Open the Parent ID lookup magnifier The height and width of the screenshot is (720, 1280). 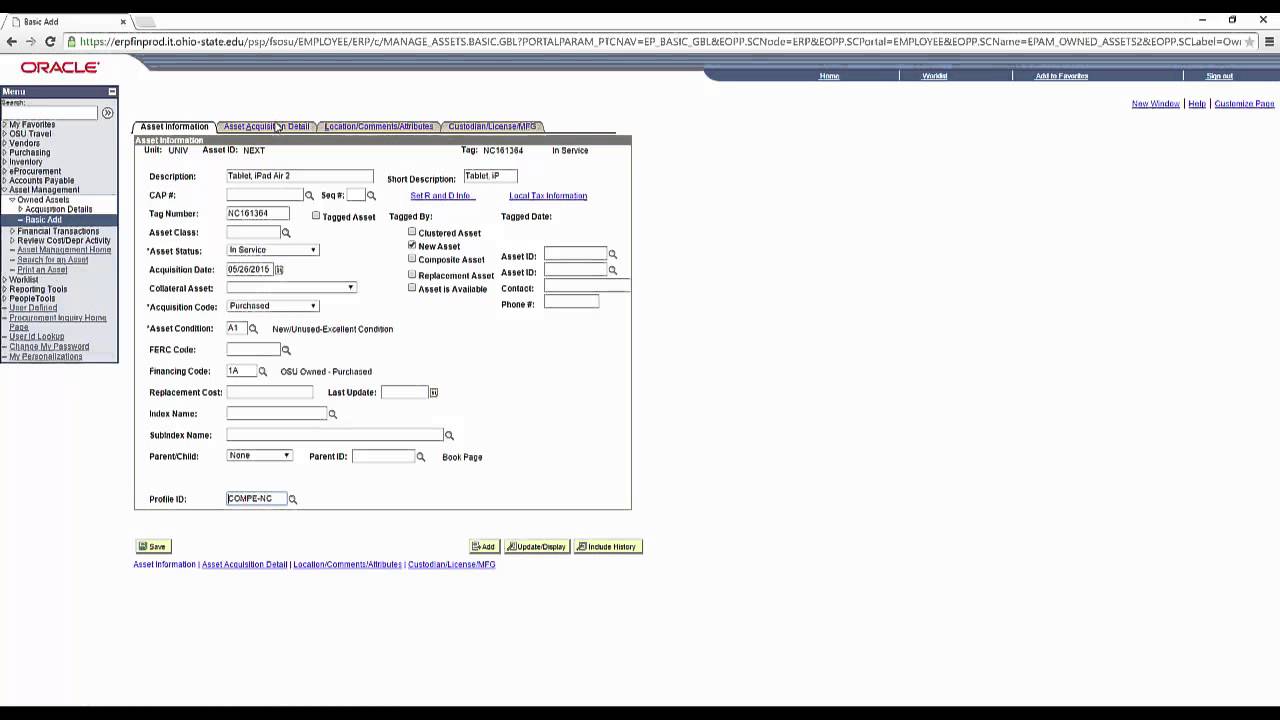(x=421, y=457)
